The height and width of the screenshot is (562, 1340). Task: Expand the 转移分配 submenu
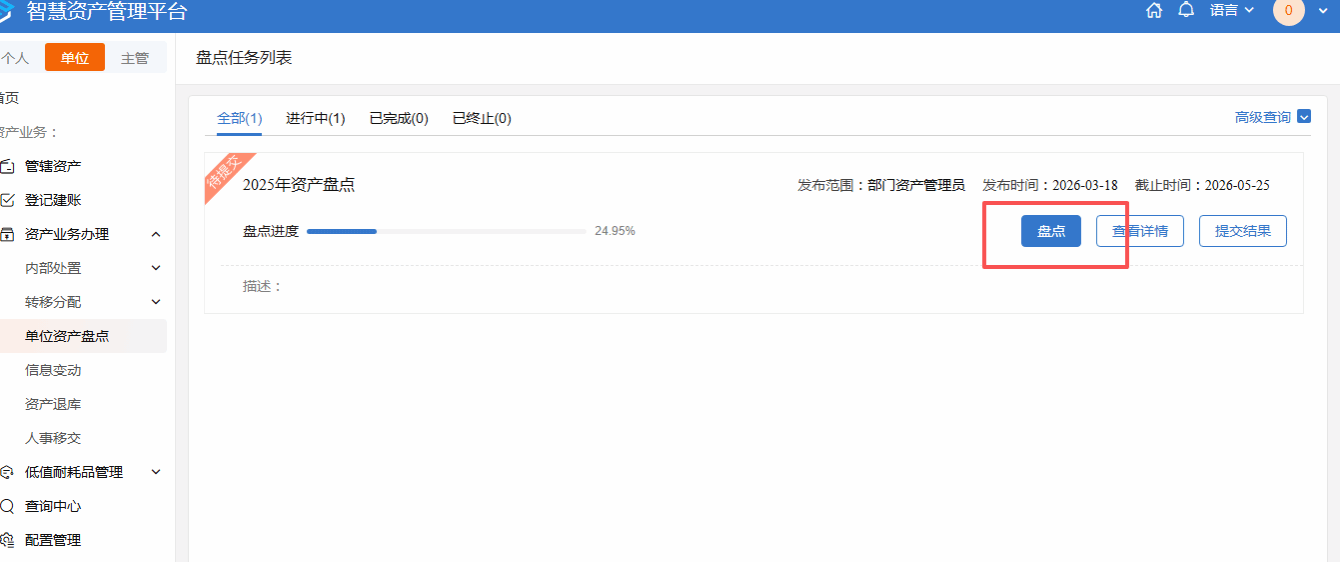pos(155,302)
